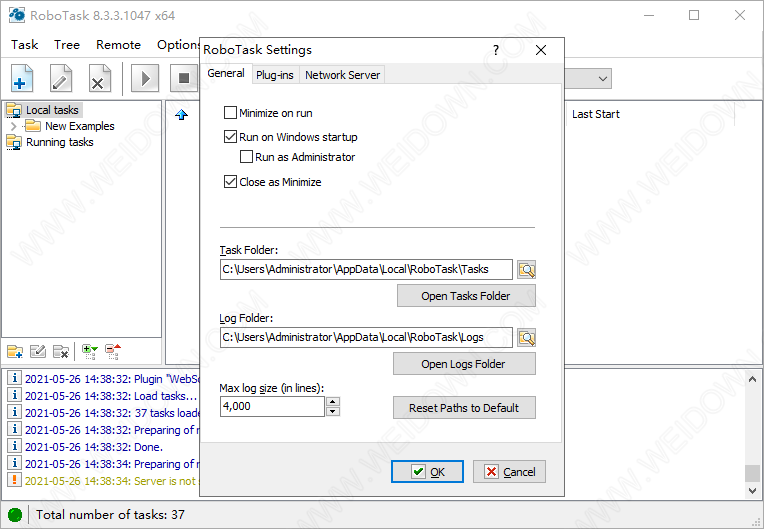
Task: Open the dropdown in the main toolbar
Action: [603, 78]
